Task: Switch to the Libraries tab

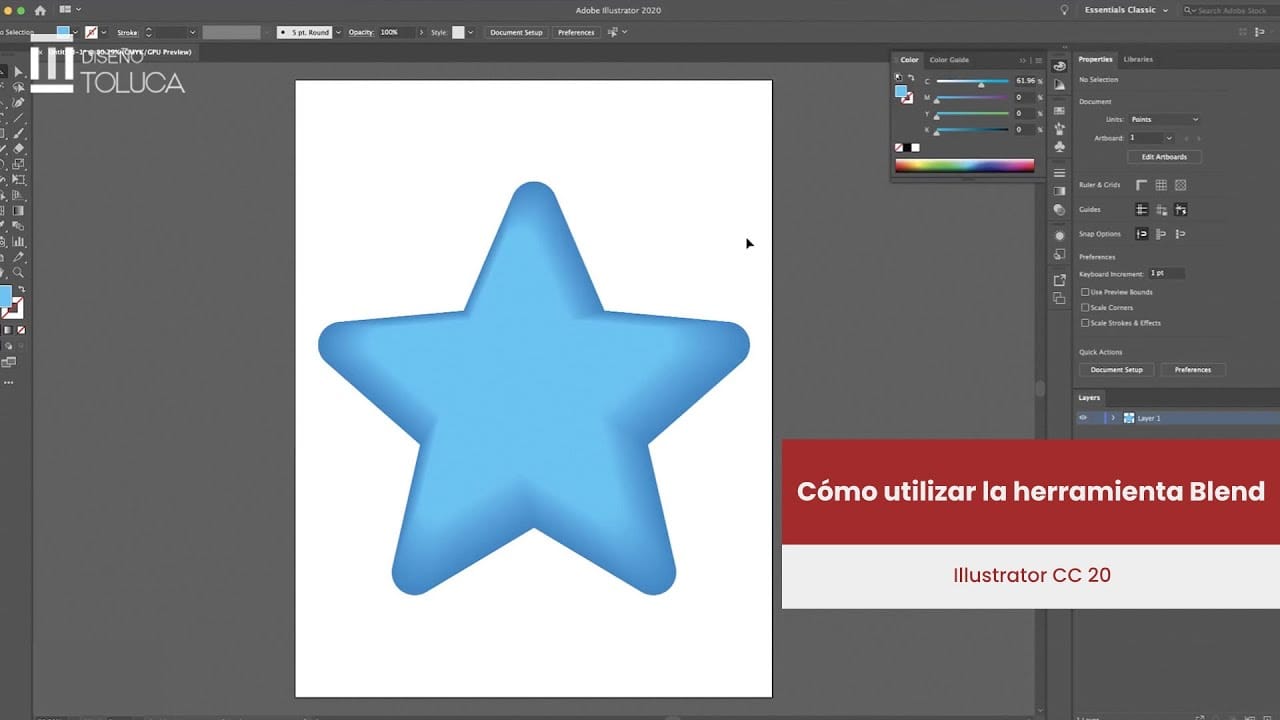Action: (x=1138, y=59)
